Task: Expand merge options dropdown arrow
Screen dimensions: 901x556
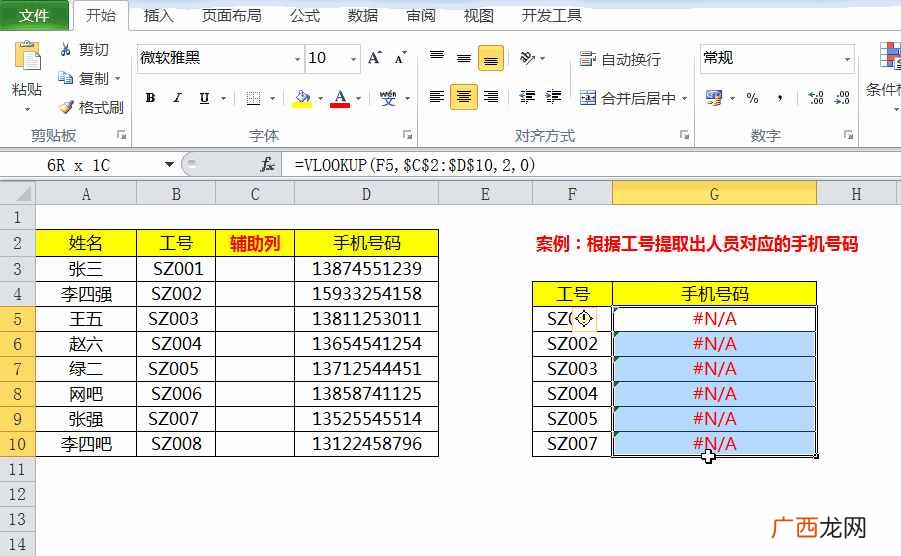Action: pyautogui.click(x=684, y=98)
